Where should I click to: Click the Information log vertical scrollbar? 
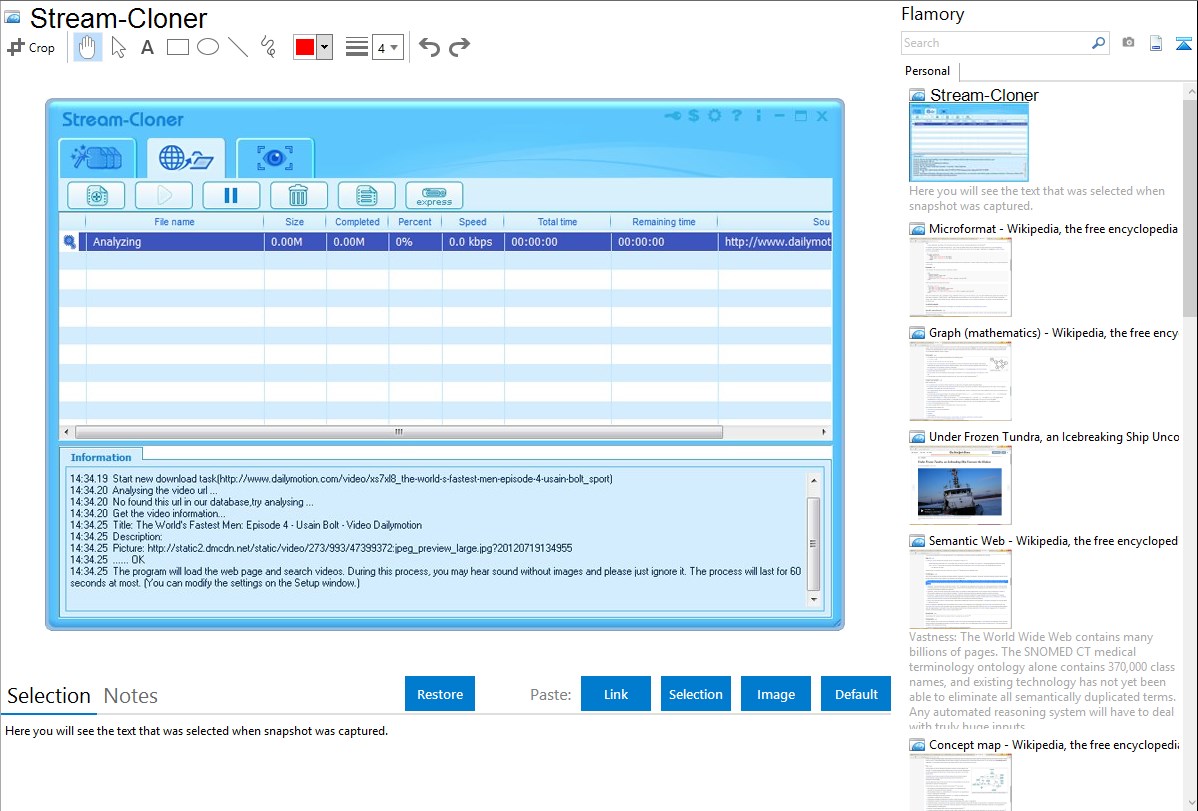[x=813, y=542]
